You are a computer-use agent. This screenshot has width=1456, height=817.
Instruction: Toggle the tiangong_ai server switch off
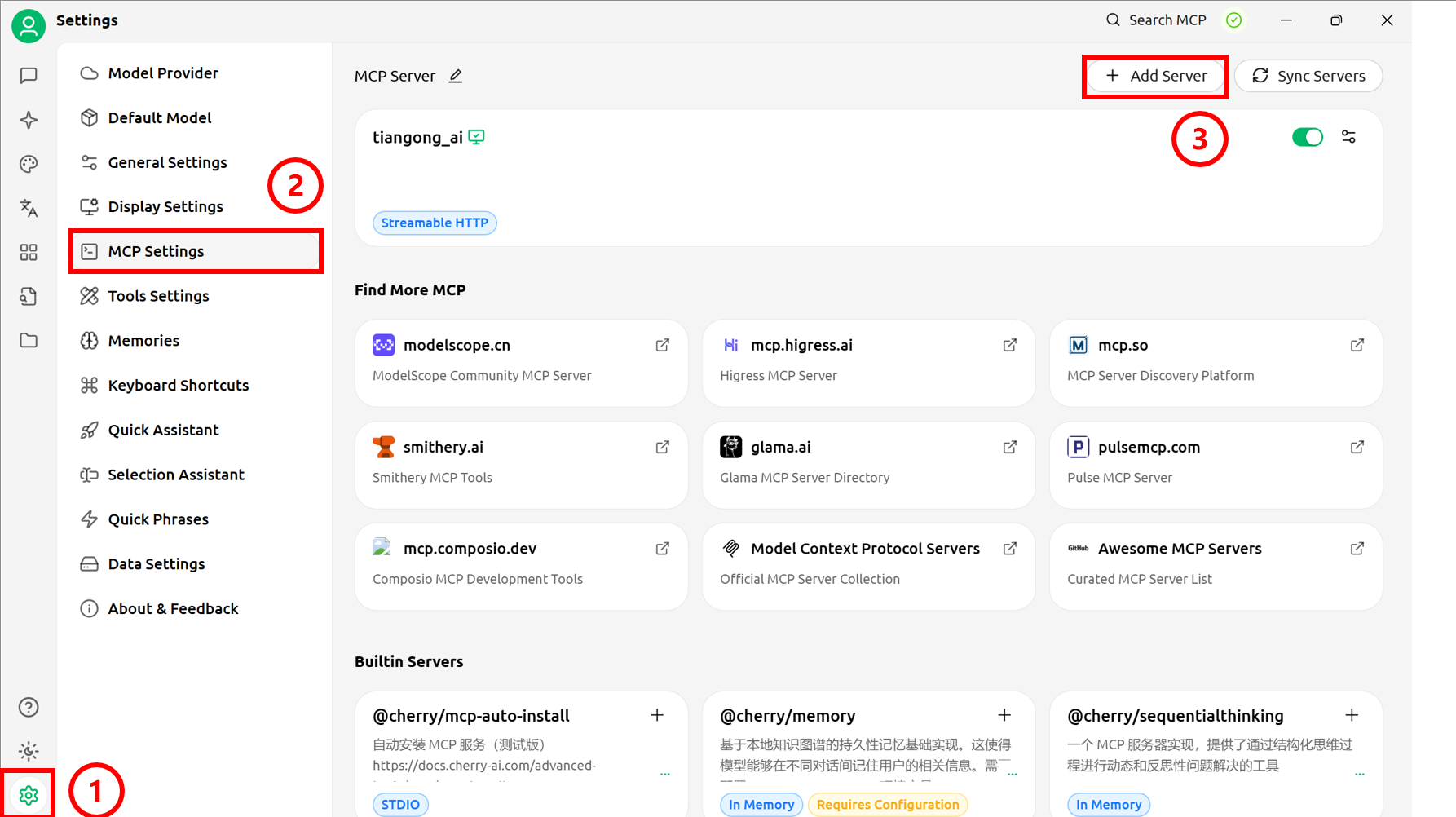tap(1307, 137)
